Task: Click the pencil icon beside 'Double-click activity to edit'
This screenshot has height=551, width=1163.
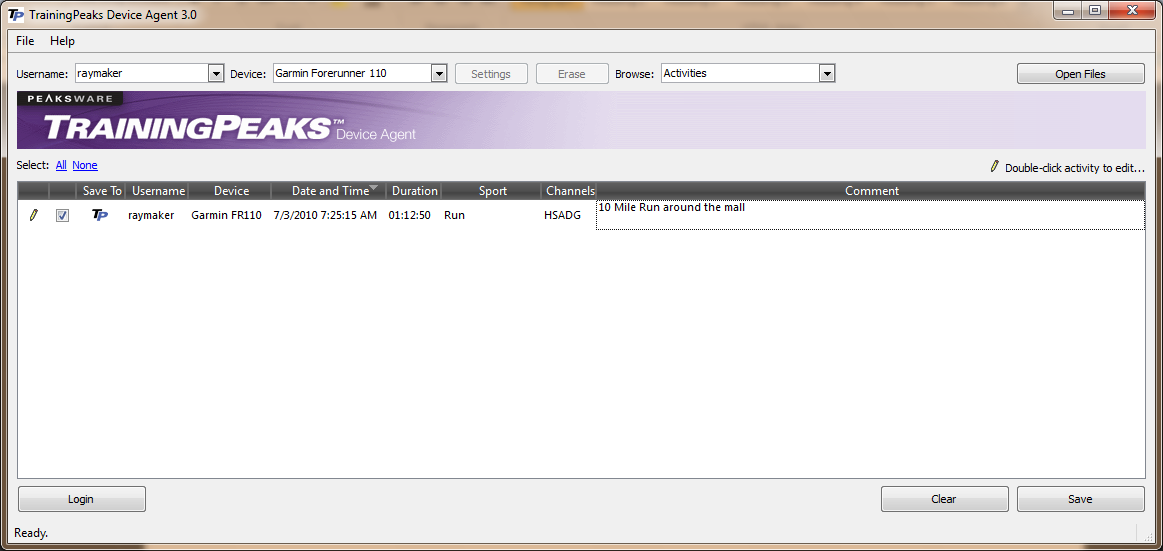Action: tap(995, 167)
